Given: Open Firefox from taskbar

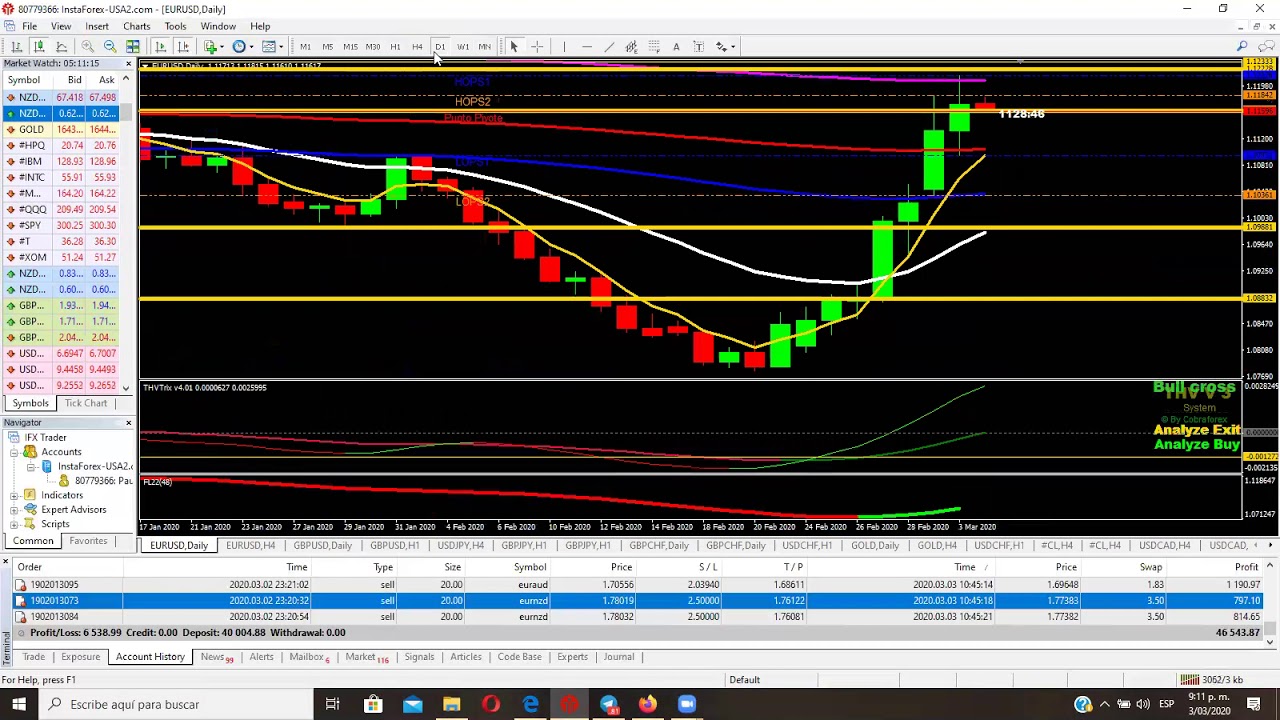Looking at the screenshot, I should click(648, 704).
